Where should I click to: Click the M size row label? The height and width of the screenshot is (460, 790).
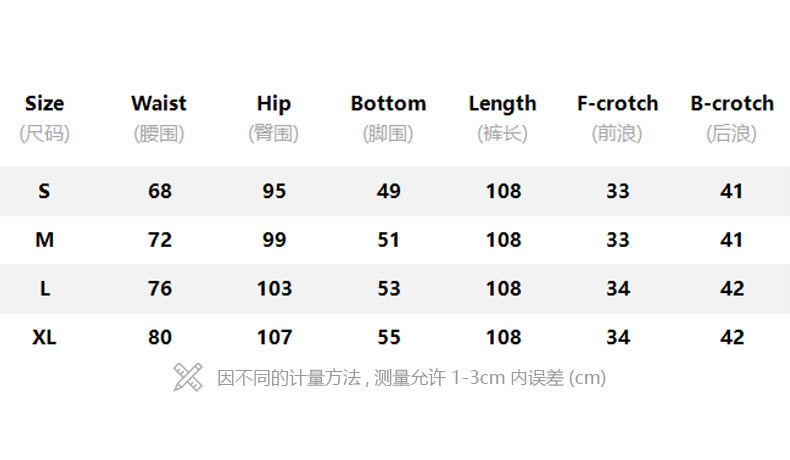coord(44,240)
